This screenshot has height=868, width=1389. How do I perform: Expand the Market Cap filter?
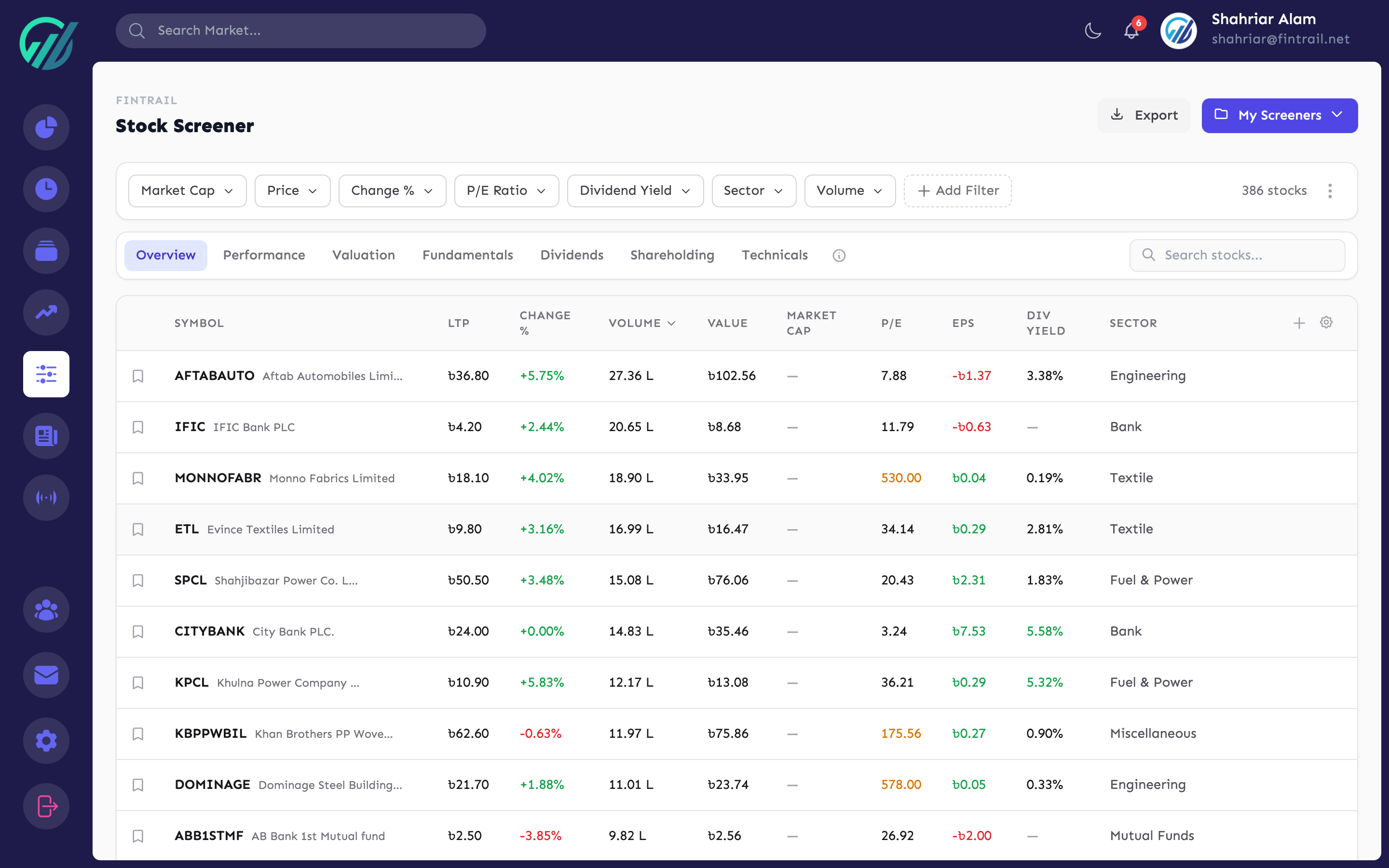[x=187, y=190]
